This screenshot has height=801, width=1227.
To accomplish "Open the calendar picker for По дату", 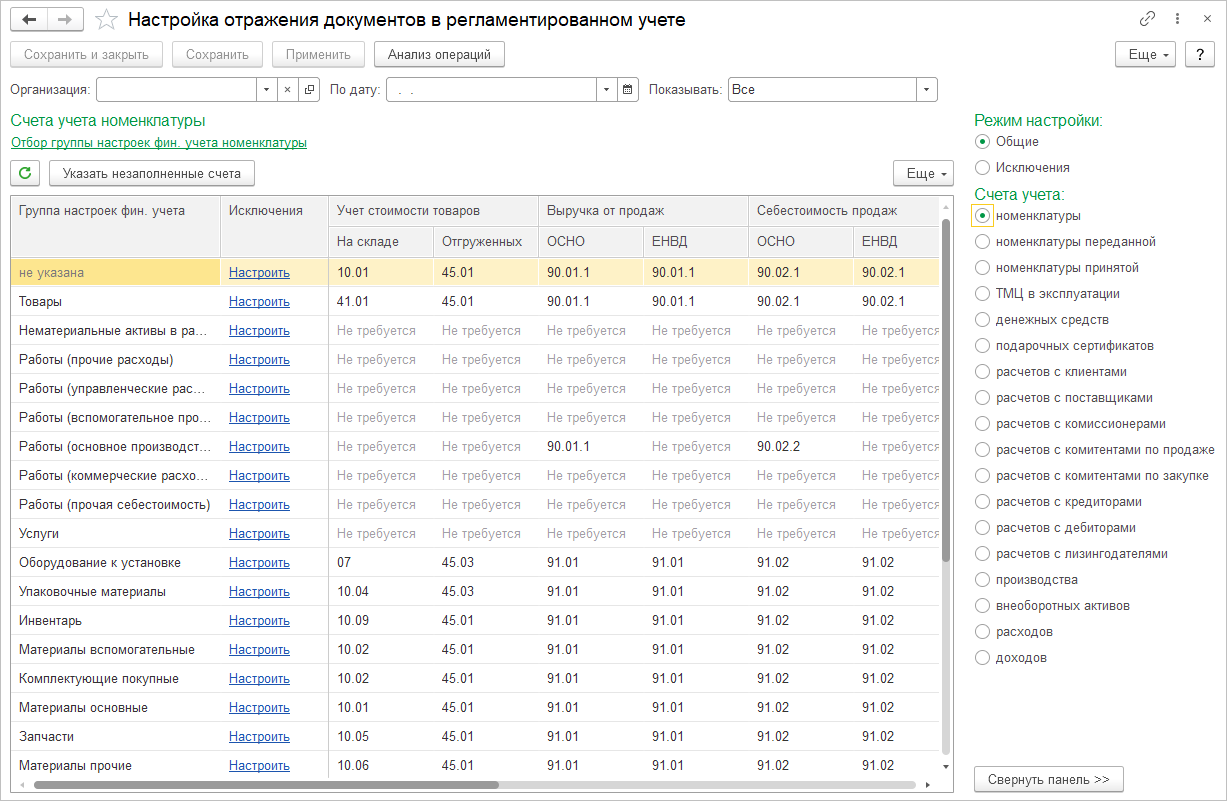I will (628, 89).
